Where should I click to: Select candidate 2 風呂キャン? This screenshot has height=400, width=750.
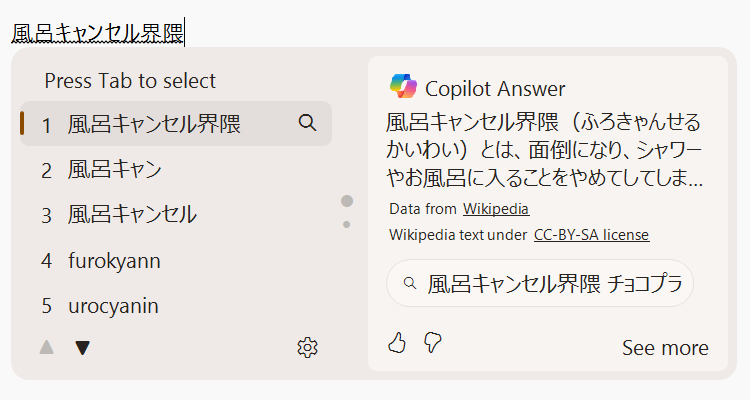click(114, 170)
